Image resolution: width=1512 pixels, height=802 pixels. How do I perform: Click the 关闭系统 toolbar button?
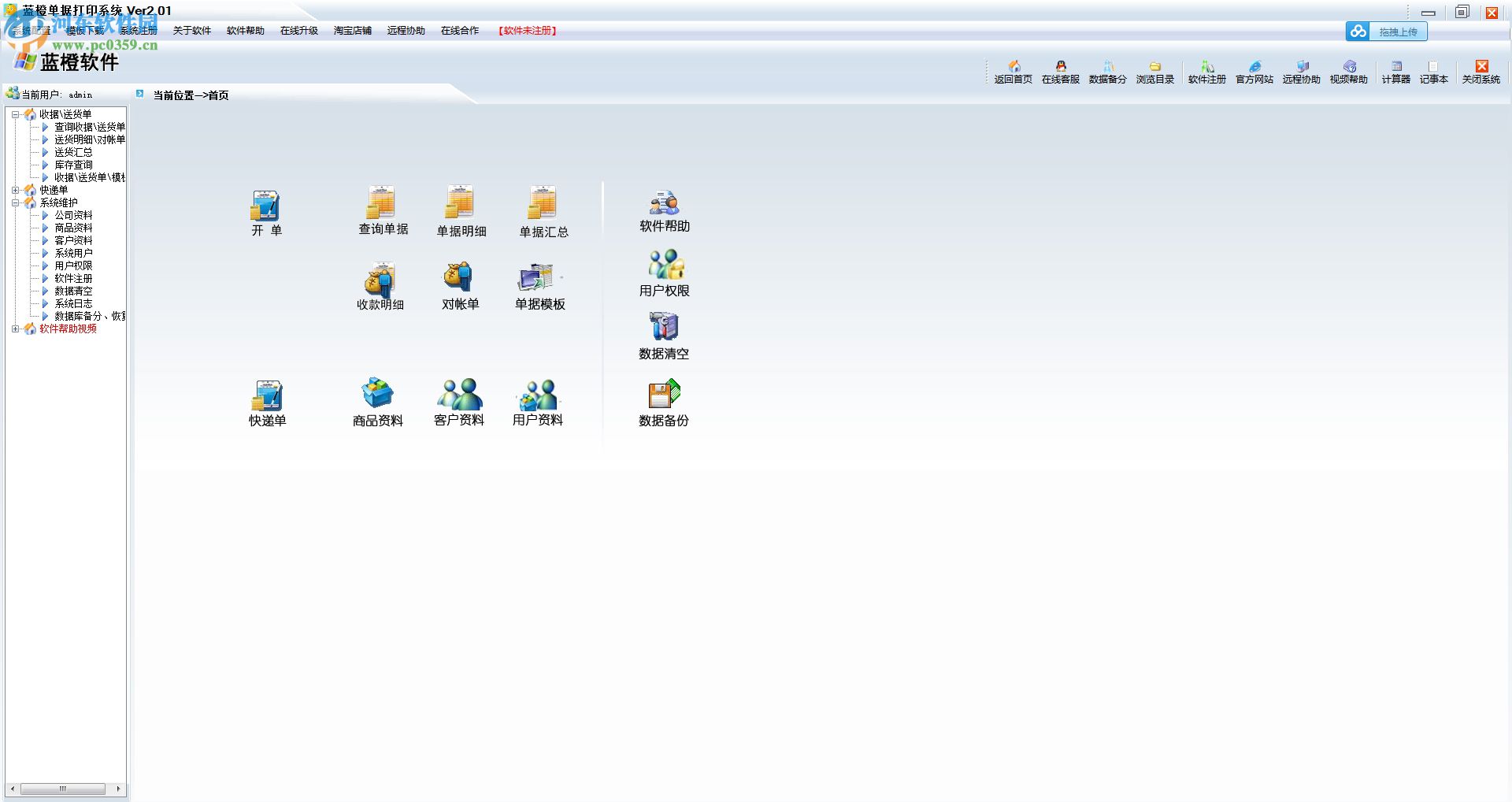1481,72
